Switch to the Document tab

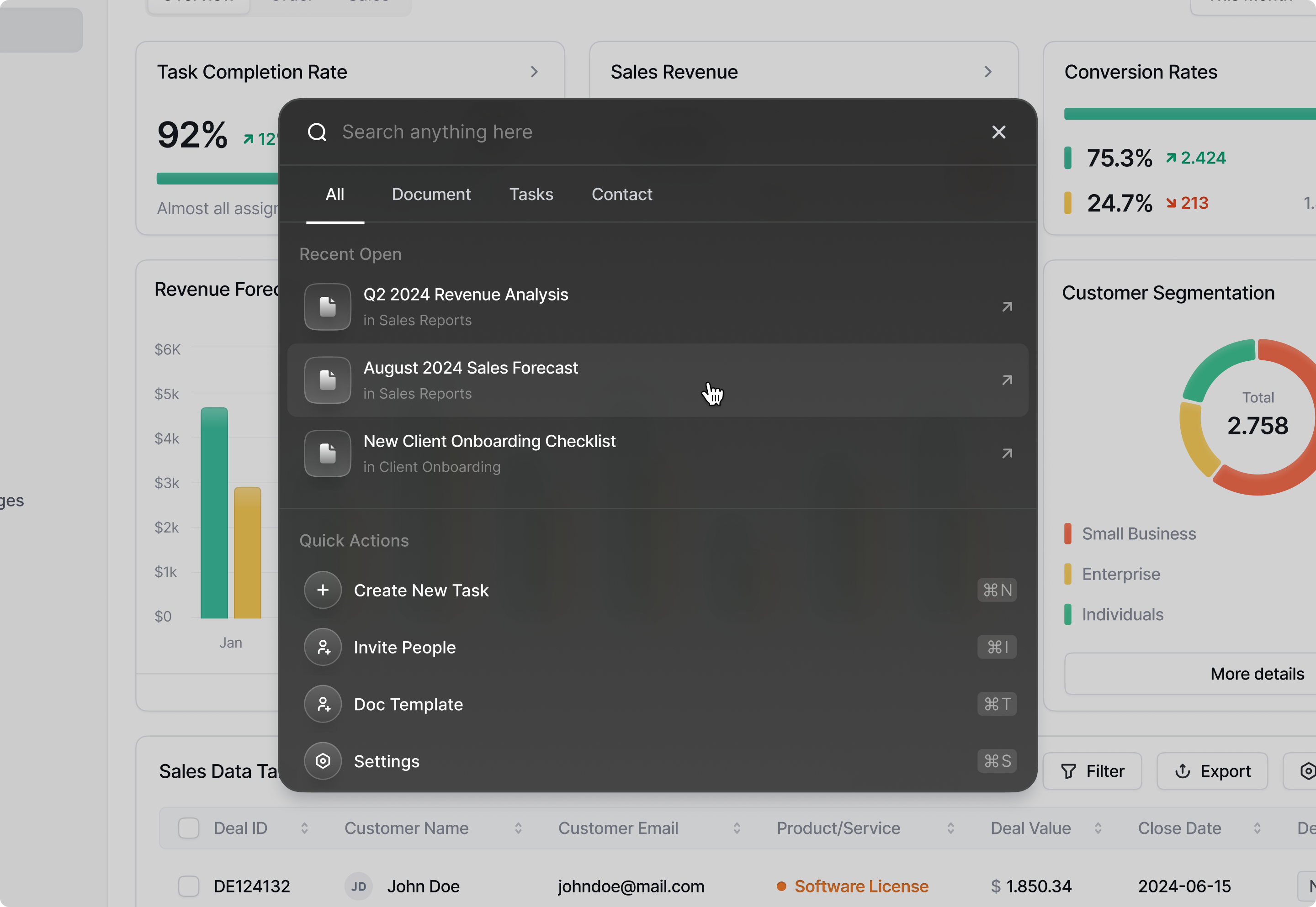pyautogui.click(x=431, y=194)
